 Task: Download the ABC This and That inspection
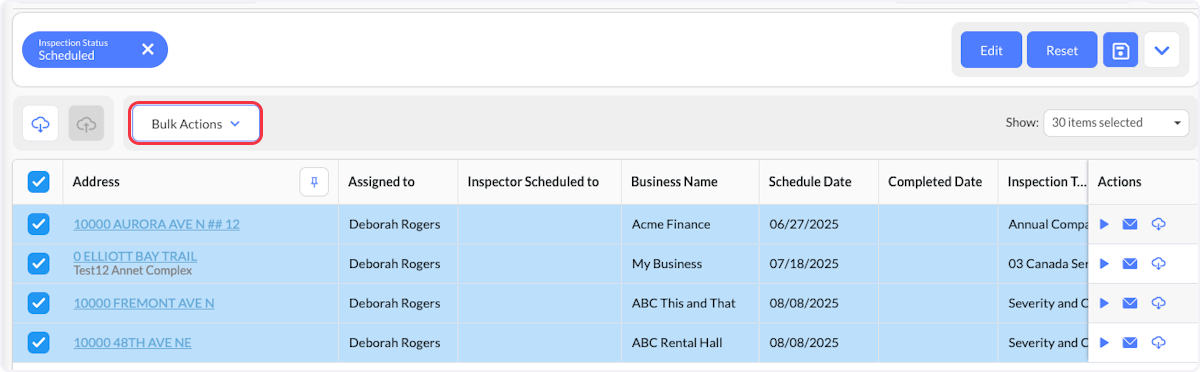coord(1158,303)
